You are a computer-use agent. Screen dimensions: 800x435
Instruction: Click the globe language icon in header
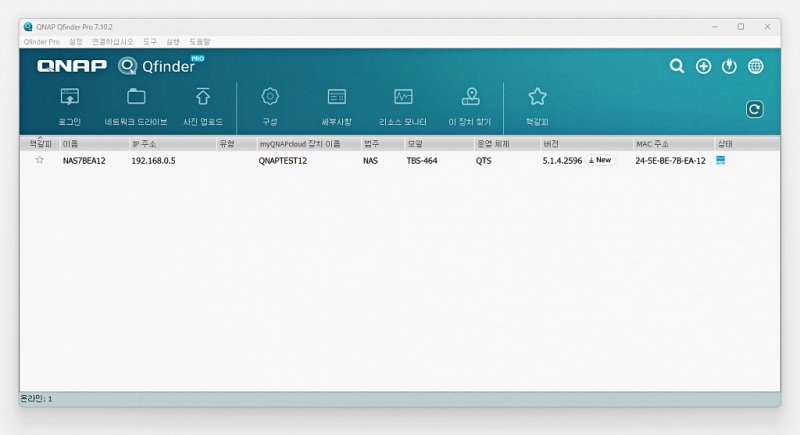pos(756,66)
